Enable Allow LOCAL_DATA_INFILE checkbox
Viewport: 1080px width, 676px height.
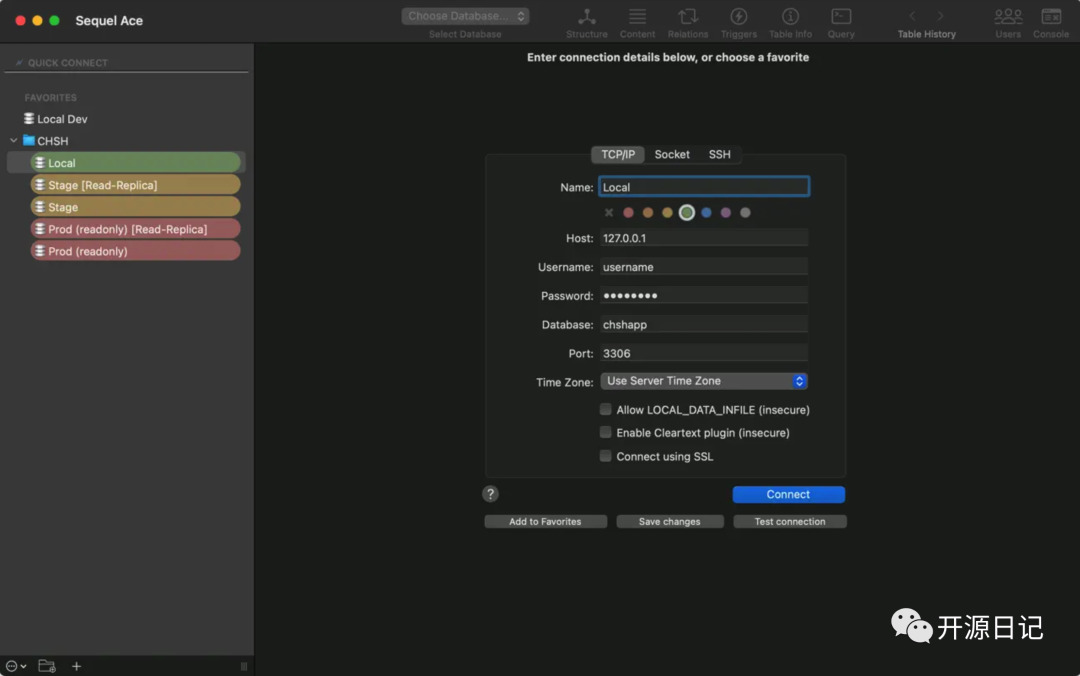click(605, 409)
